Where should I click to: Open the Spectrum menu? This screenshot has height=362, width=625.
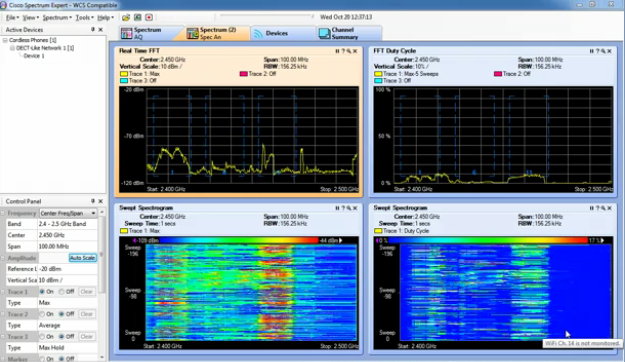pos(57,18)
